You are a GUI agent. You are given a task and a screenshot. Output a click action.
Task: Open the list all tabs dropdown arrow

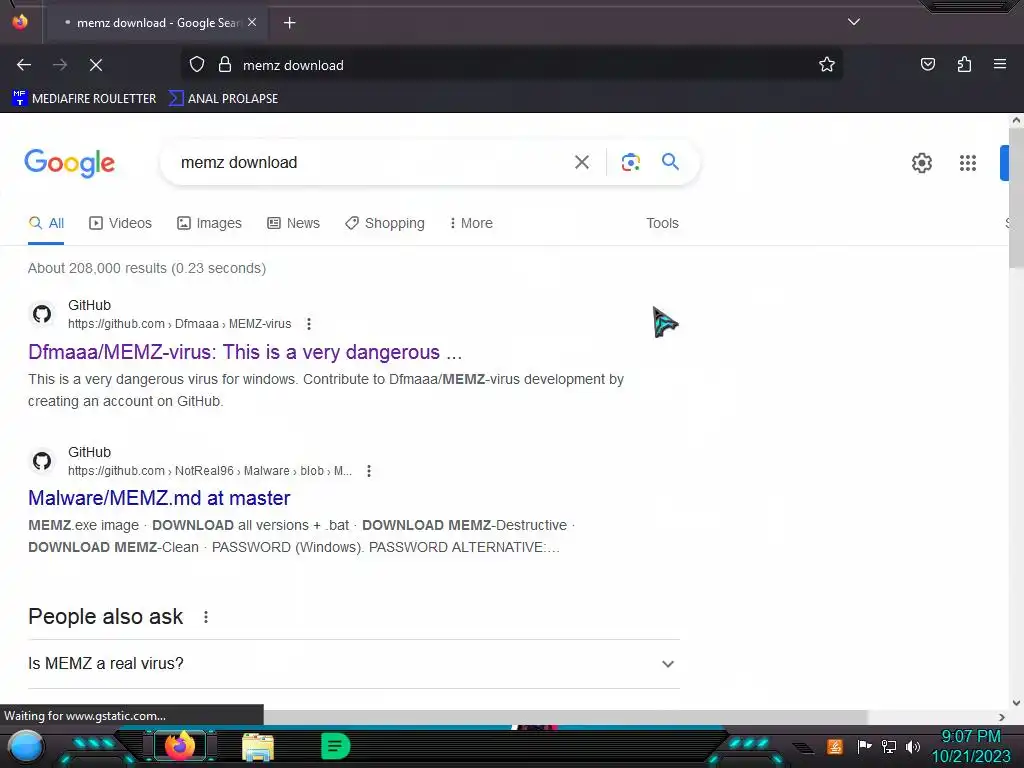click(x=854, y=22)
